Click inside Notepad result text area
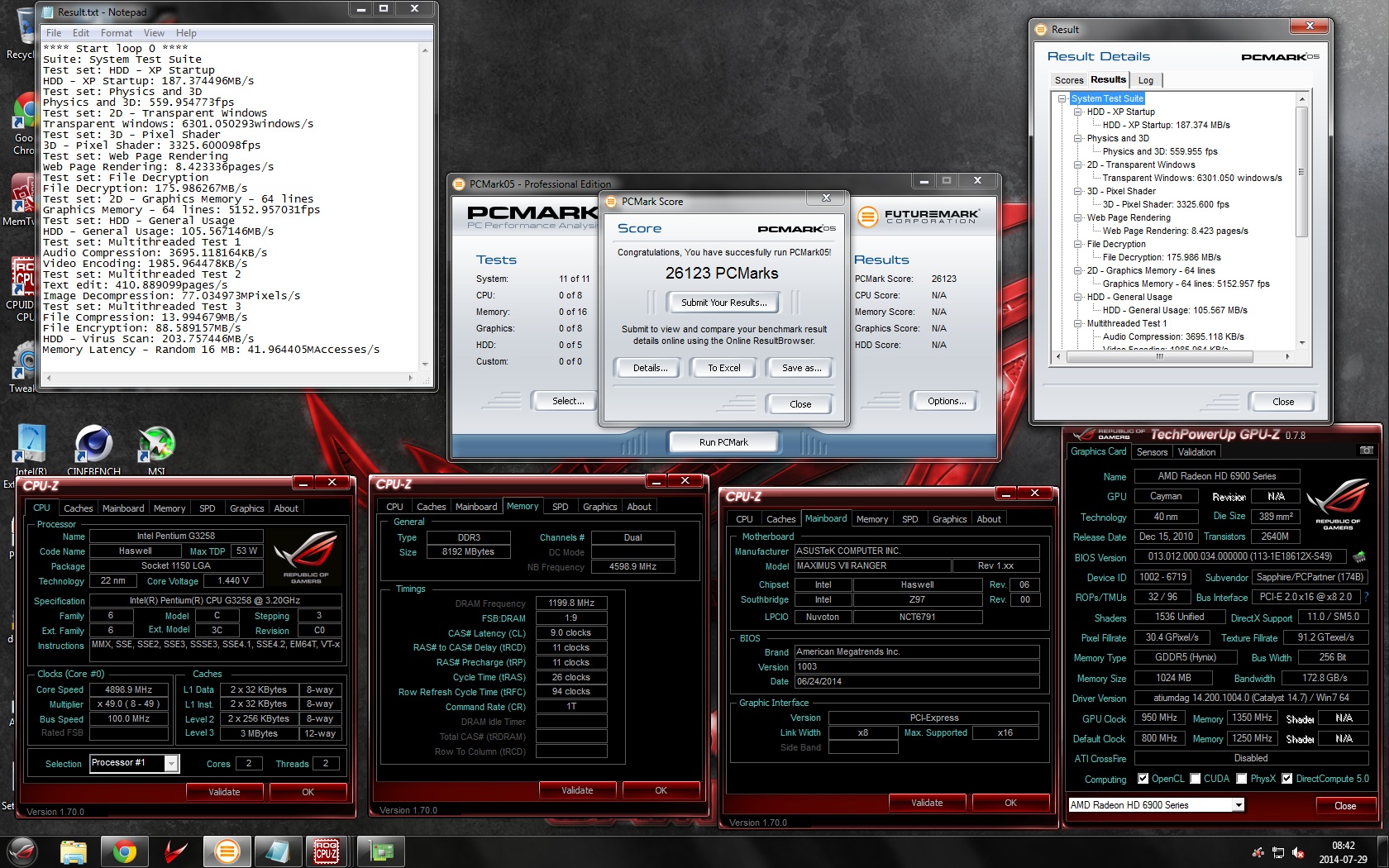 [x=231, y=207]
